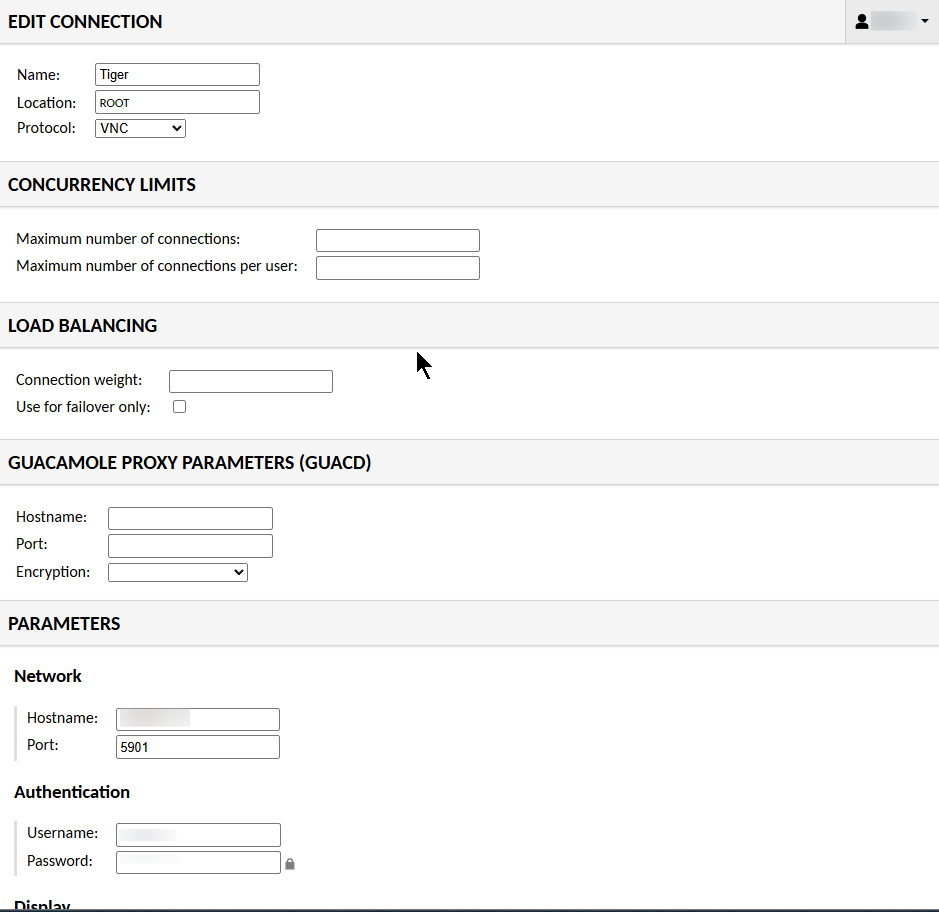Focus the Authentication Username field
This screenshot has width=939, height=912.
pos(198,834)
